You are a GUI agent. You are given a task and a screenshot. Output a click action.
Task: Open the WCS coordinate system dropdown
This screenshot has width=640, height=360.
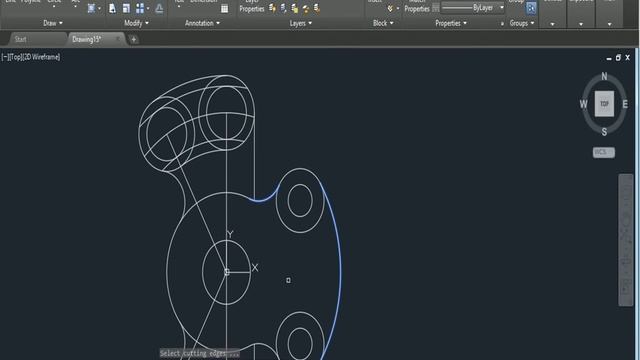pyautogui.click(x=604, y=152)
